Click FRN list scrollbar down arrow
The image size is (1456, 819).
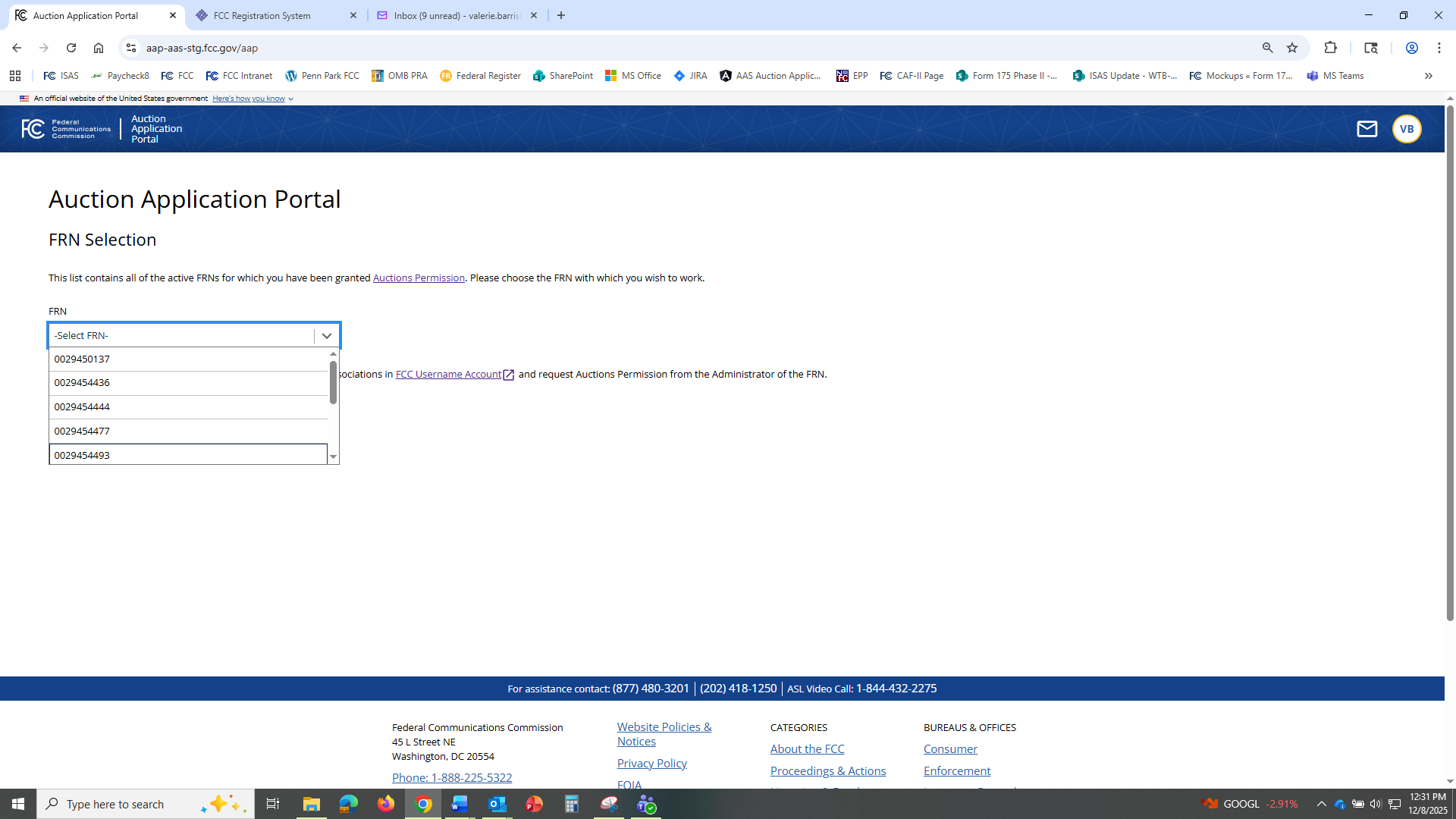tap(333, 457)
